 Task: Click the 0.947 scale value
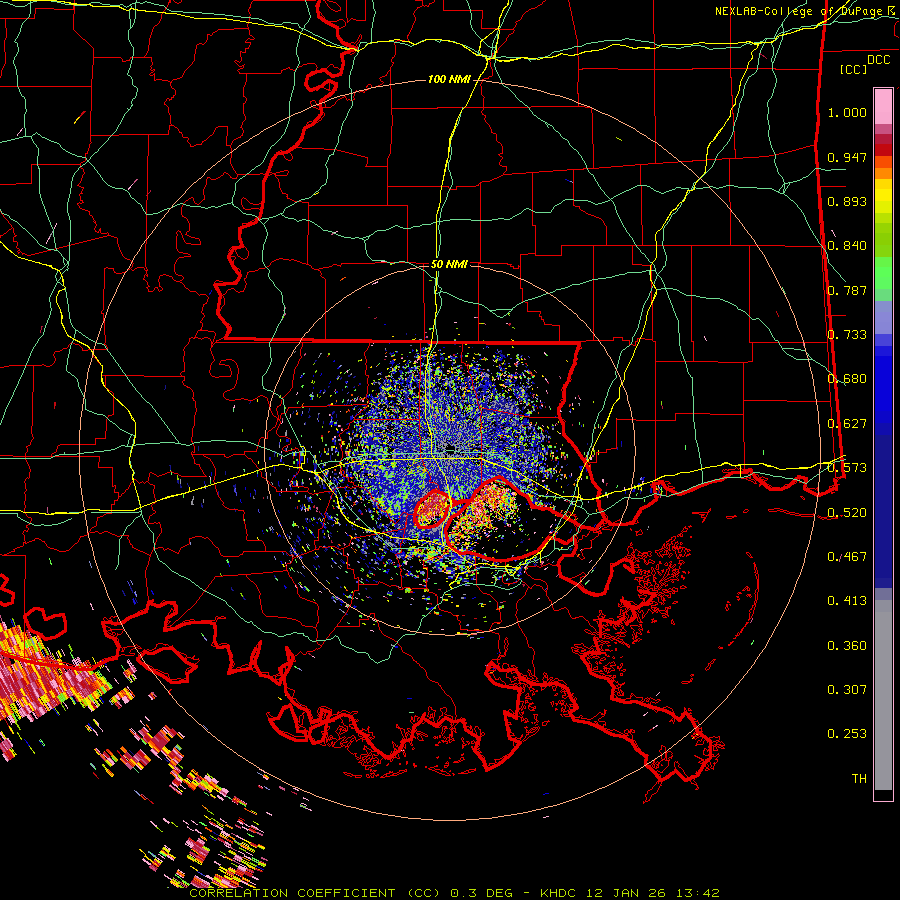[847, 157]
